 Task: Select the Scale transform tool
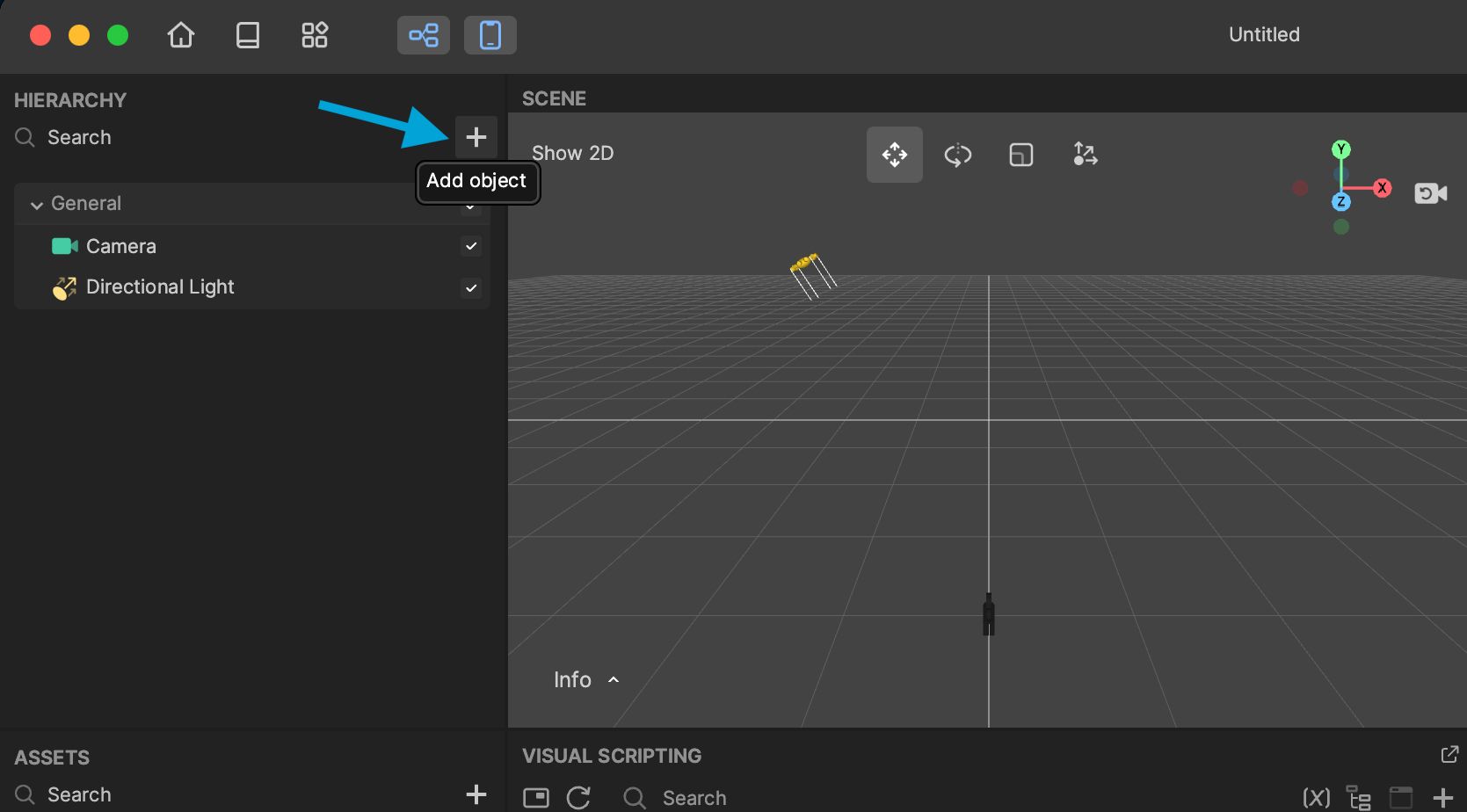(1021, 155)
